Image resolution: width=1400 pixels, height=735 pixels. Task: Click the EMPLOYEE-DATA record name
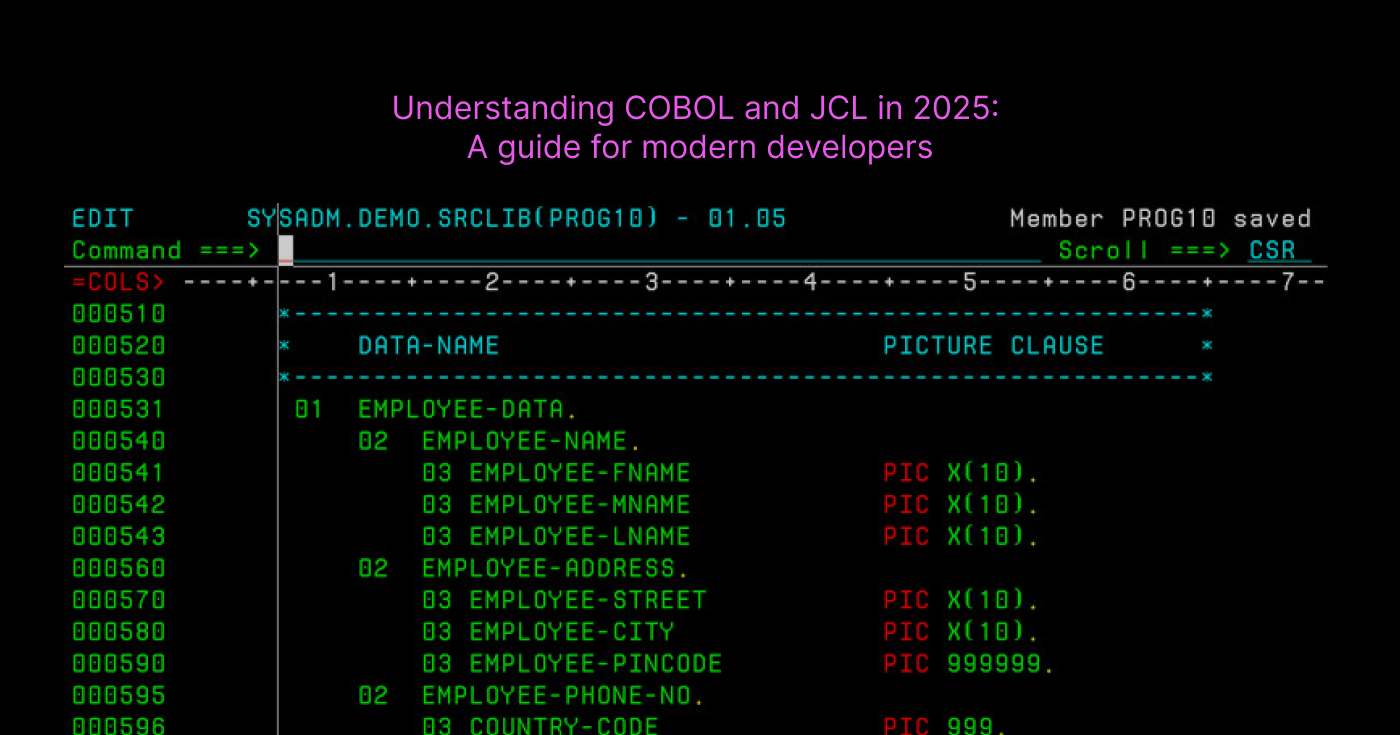tap(467, 409)
